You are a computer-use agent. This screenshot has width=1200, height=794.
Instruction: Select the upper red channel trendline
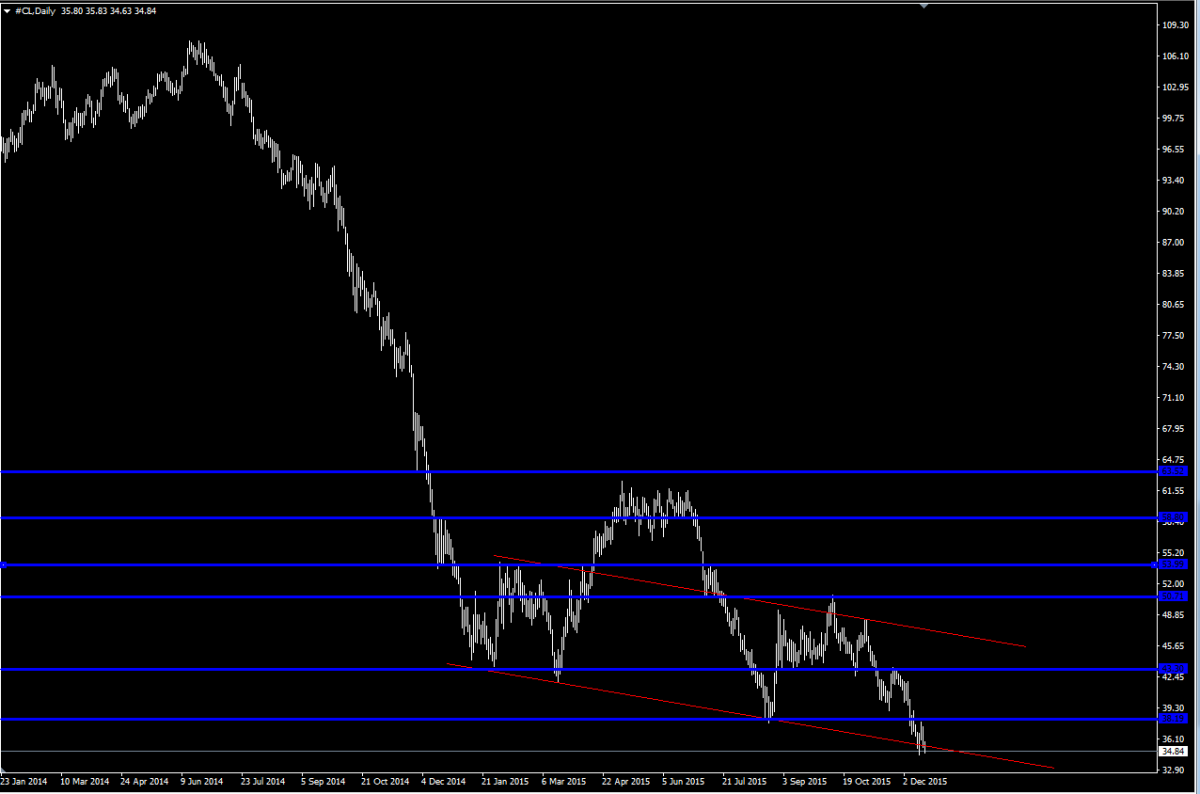[900, 623]
